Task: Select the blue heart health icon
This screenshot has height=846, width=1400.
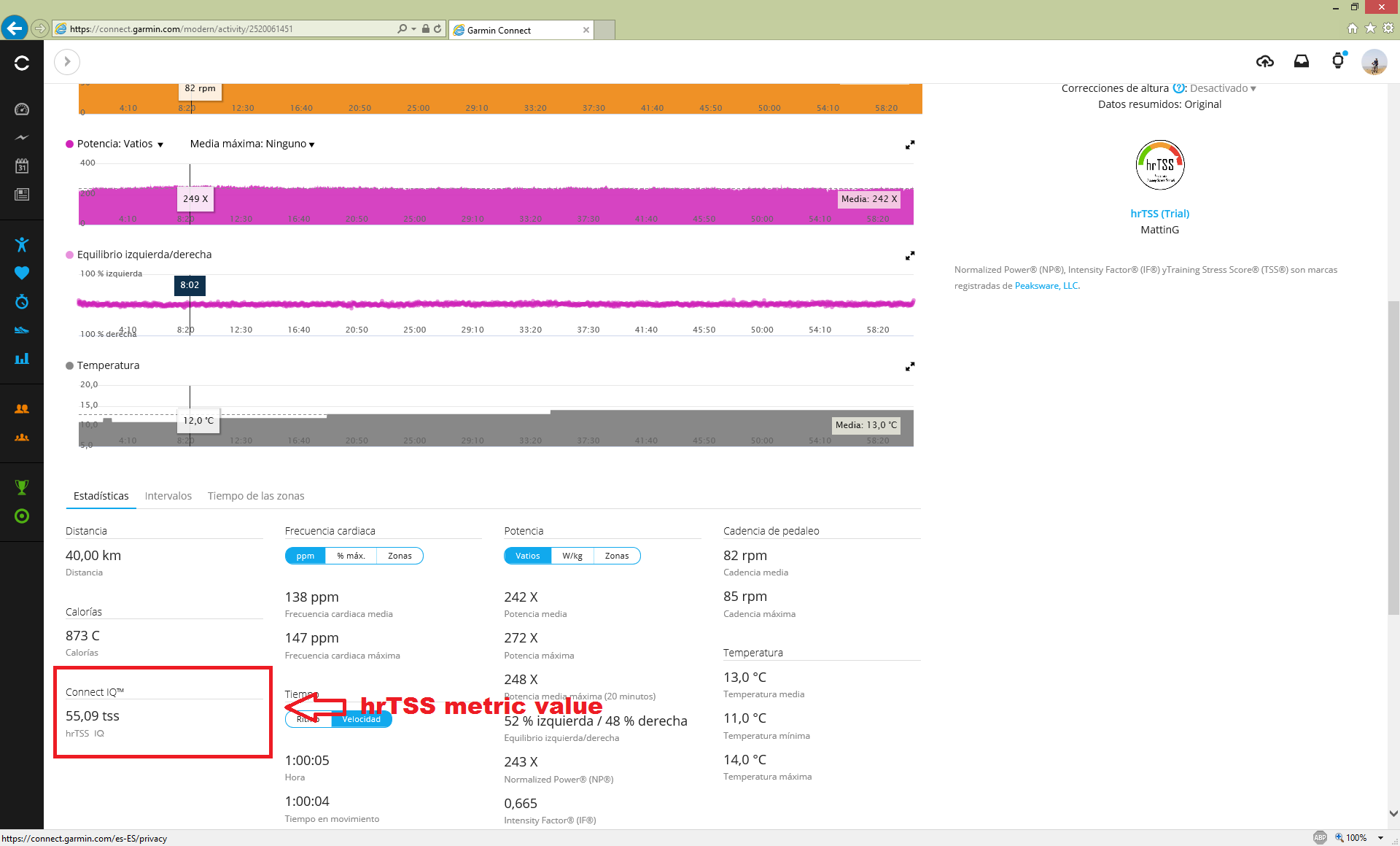Action: 22,272
